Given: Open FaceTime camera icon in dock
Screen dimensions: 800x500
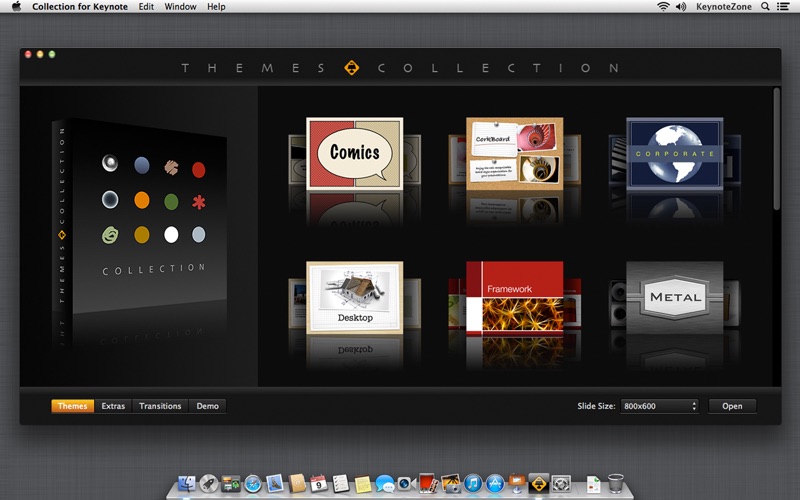Looking at the screenshot, I should point(406,483).
